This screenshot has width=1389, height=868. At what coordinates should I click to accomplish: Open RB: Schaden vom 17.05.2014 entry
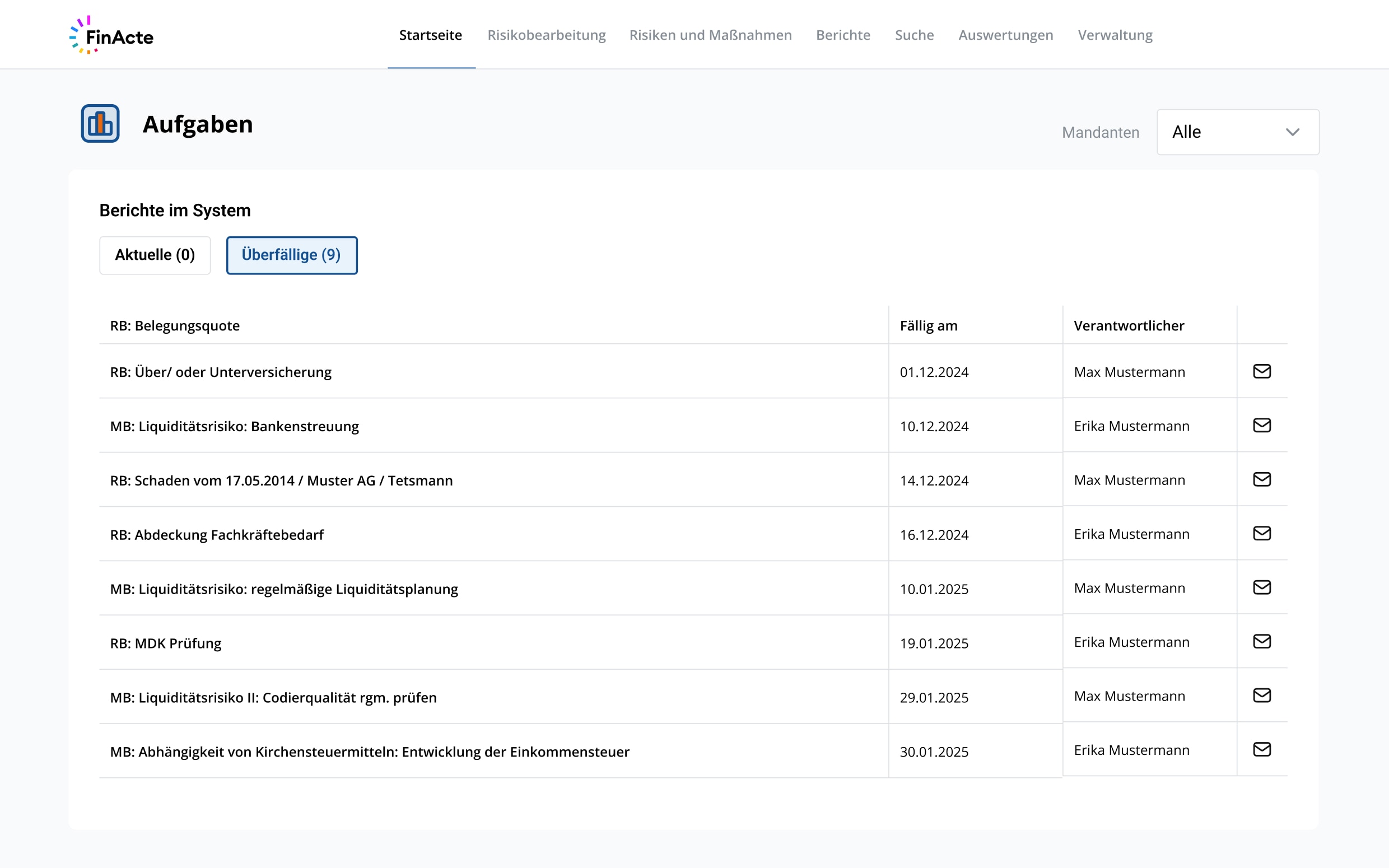tap(281, 480)
